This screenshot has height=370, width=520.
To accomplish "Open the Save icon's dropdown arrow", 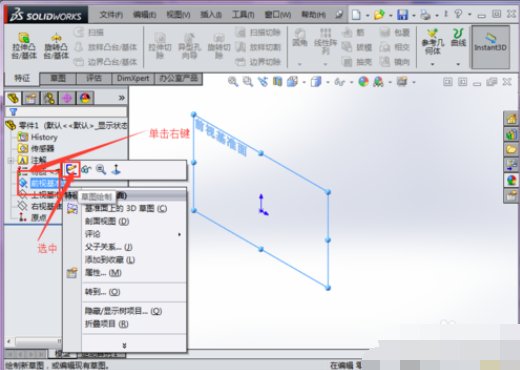I will pos(413,15).
